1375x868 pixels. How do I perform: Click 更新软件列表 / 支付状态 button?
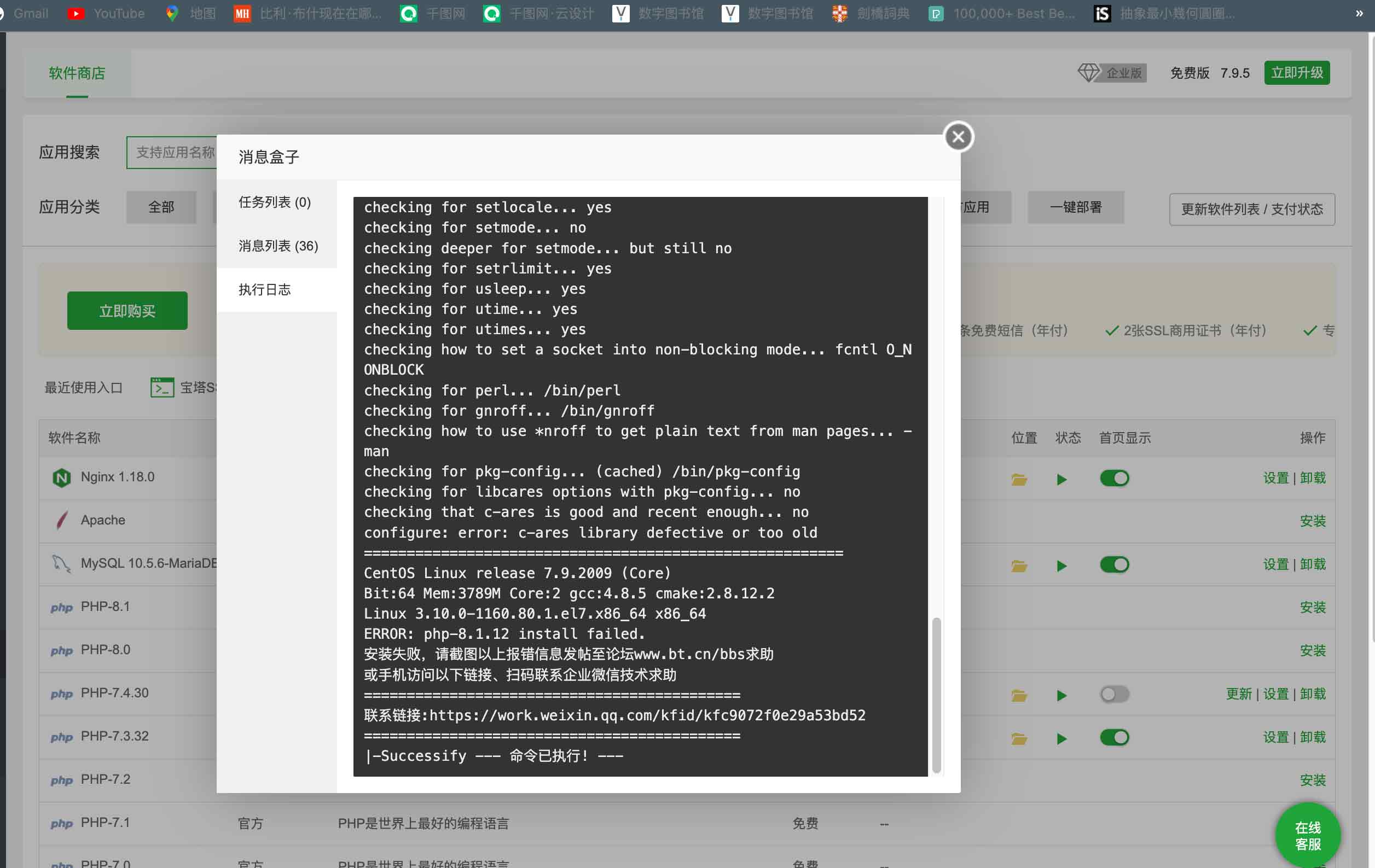coord(1252,209)
